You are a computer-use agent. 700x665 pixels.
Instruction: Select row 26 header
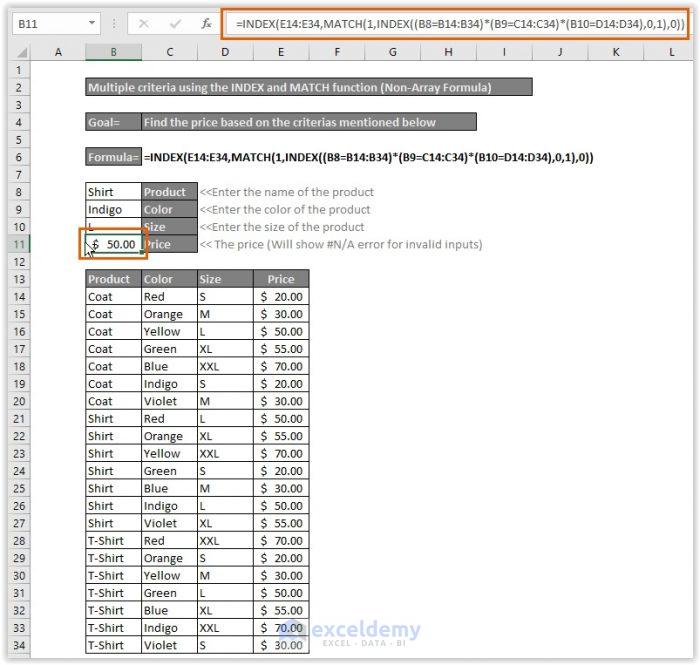(19, 506)
